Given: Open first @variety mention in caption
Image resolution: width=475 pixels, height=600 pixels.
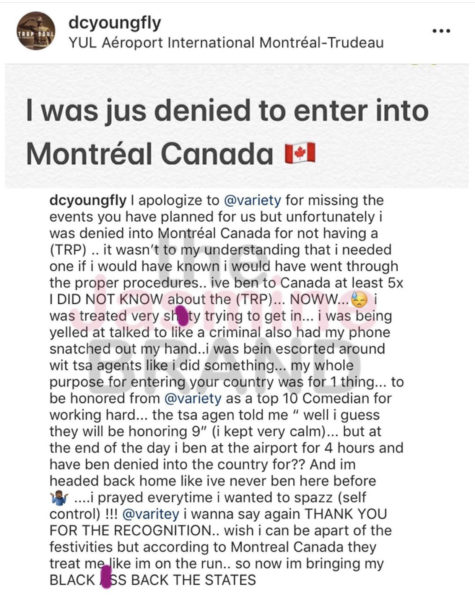Looking at the screenshot, I should [x=252, y=200].
